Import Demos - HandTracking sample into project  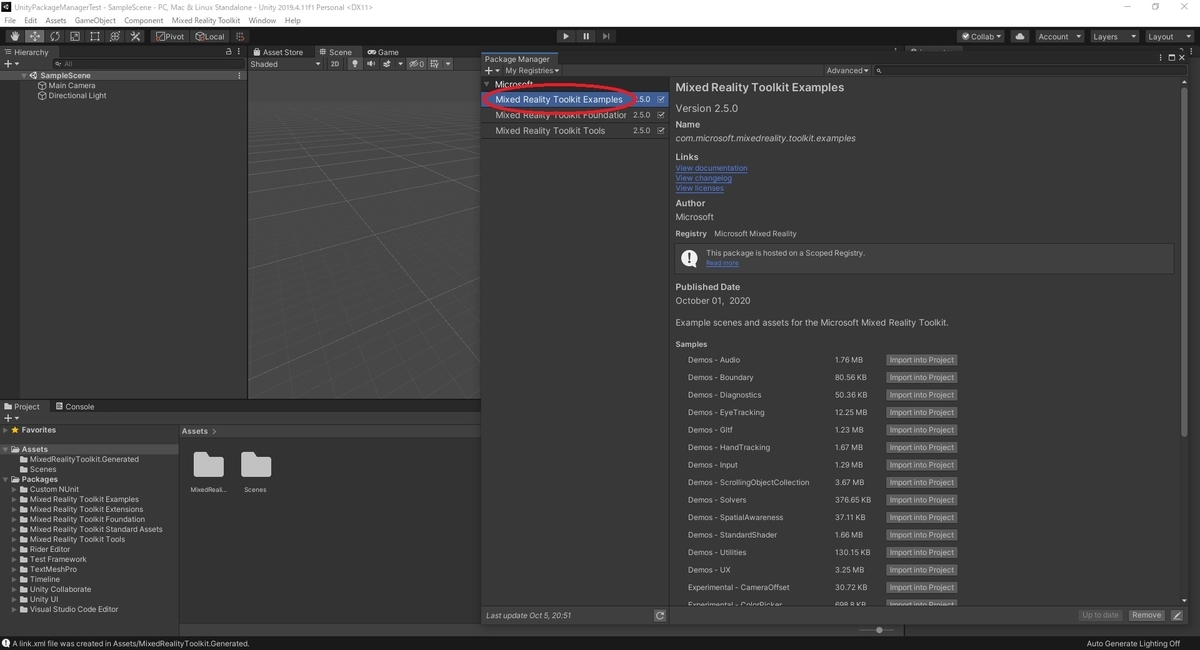[x=921, y=447]
